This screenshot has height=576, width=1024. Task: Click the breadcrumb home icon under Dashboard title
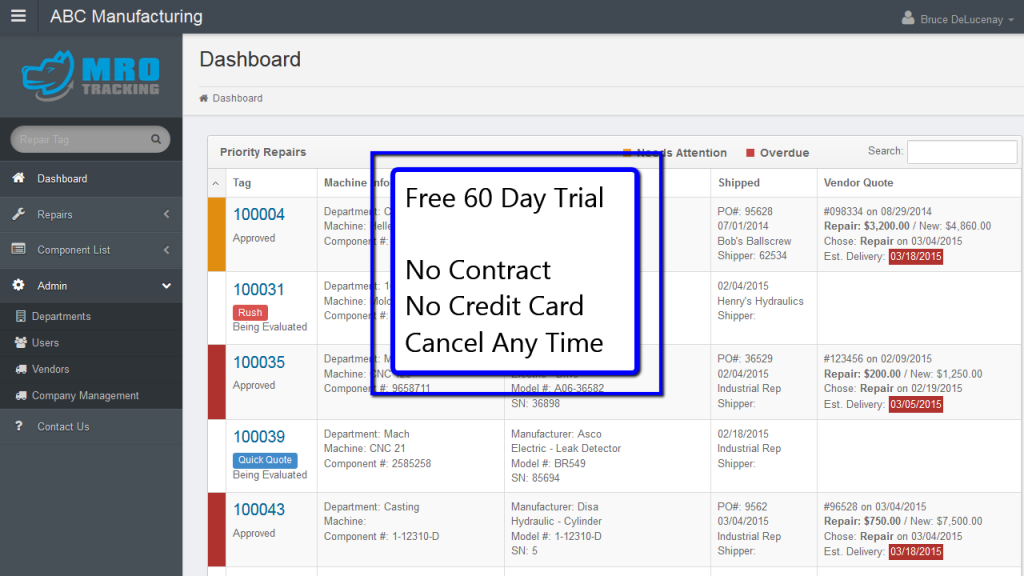[206, 99]
